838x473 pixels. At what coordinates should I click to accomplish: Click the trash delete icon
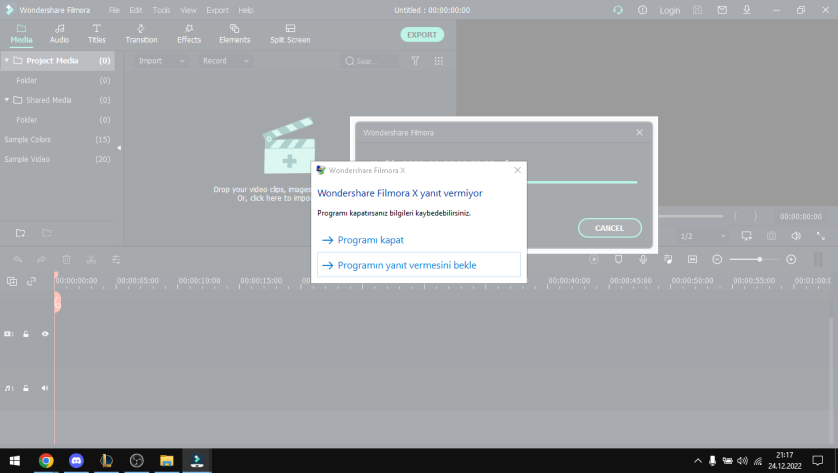[x=66, y=260]
